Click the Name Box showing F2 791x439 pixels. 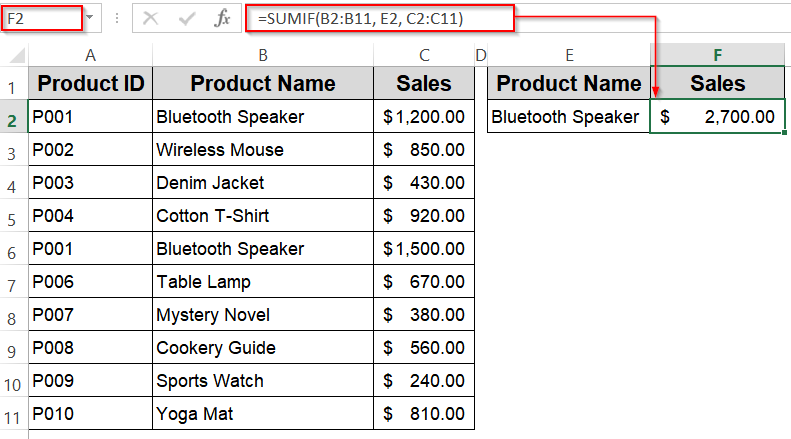click(40, 18)
